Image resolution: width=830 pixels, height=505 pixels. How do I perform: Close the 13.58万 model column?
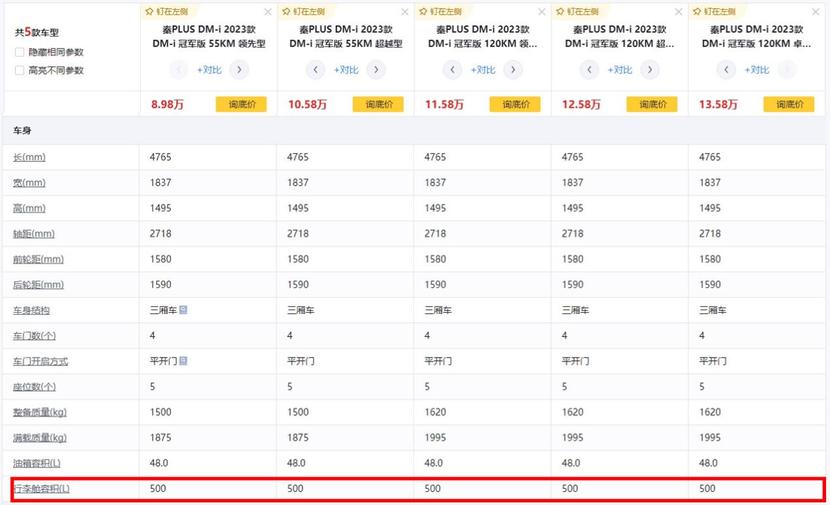tap(816, 12)
